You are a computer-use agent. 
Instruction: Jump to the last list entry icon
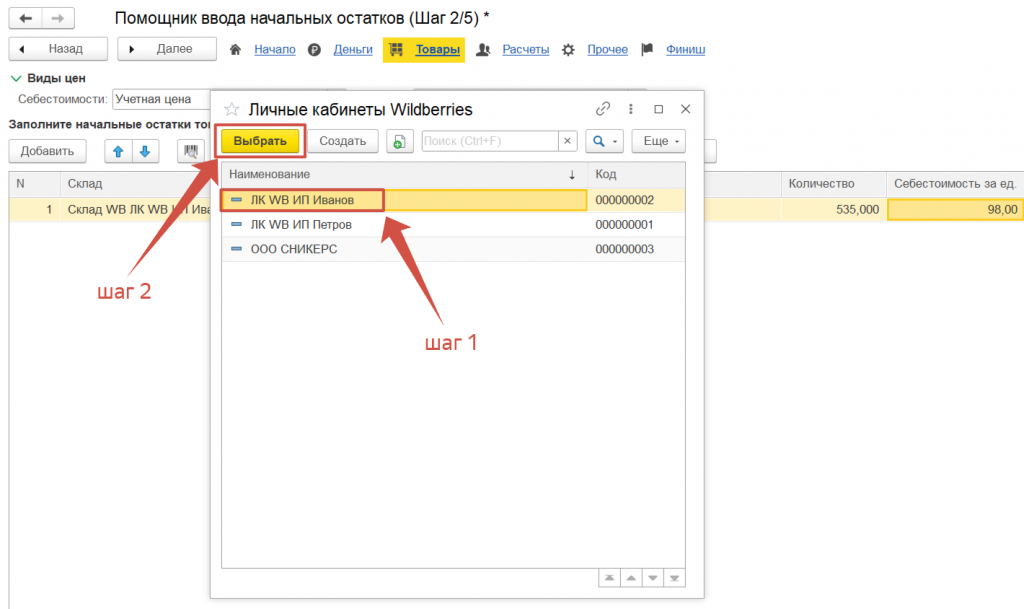pos(675,577)
